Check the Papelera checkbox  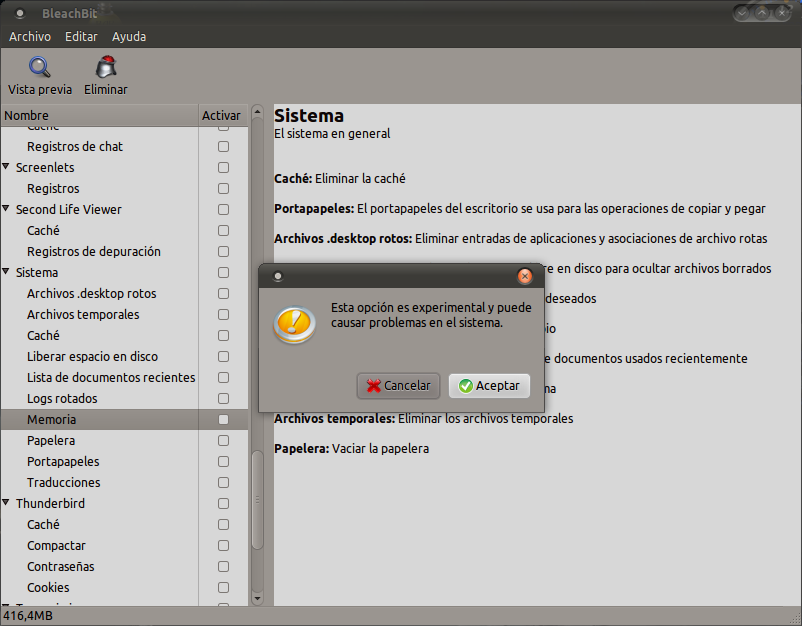[223, 440]
